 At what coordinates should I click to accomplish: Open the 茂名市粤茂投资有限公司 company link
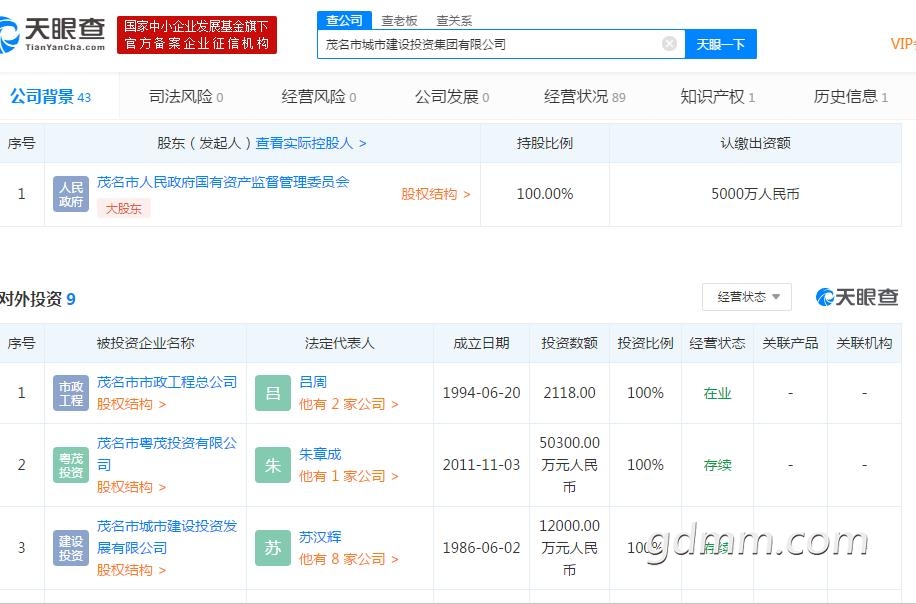166,454
